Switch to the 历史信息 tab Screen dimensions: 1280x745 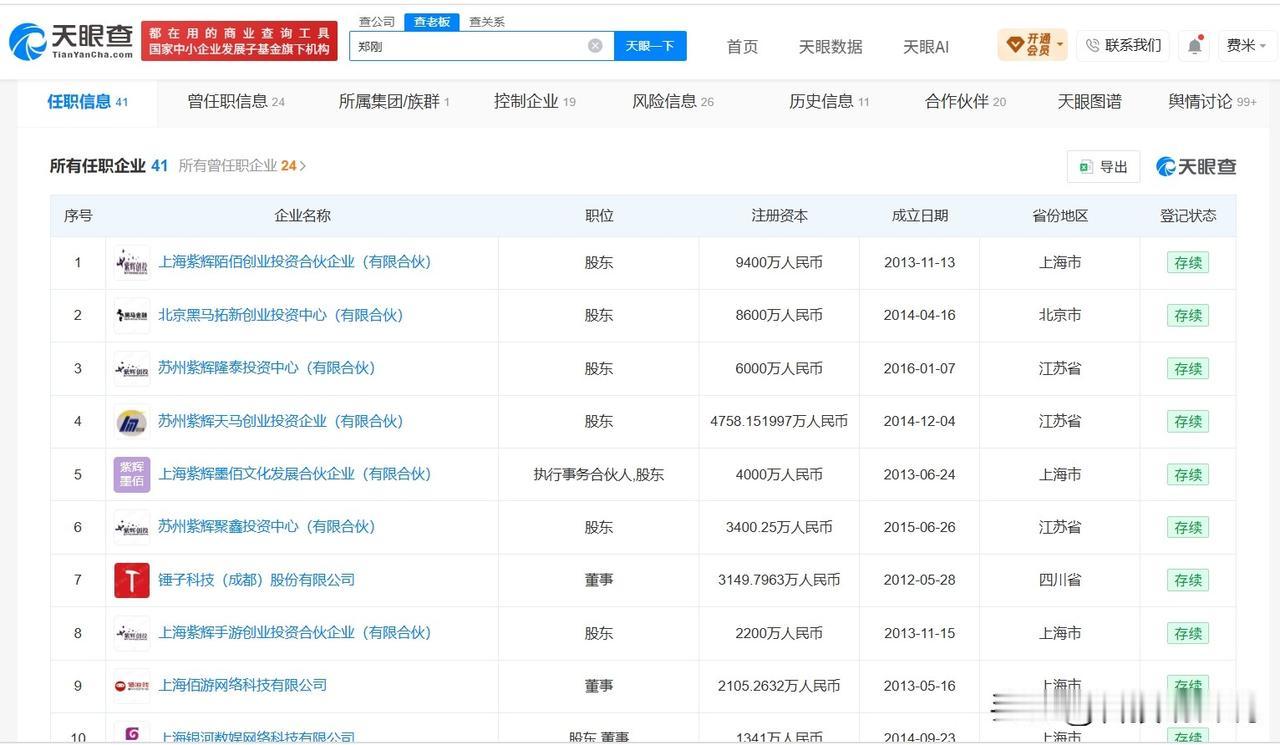(x=829, y=101)
